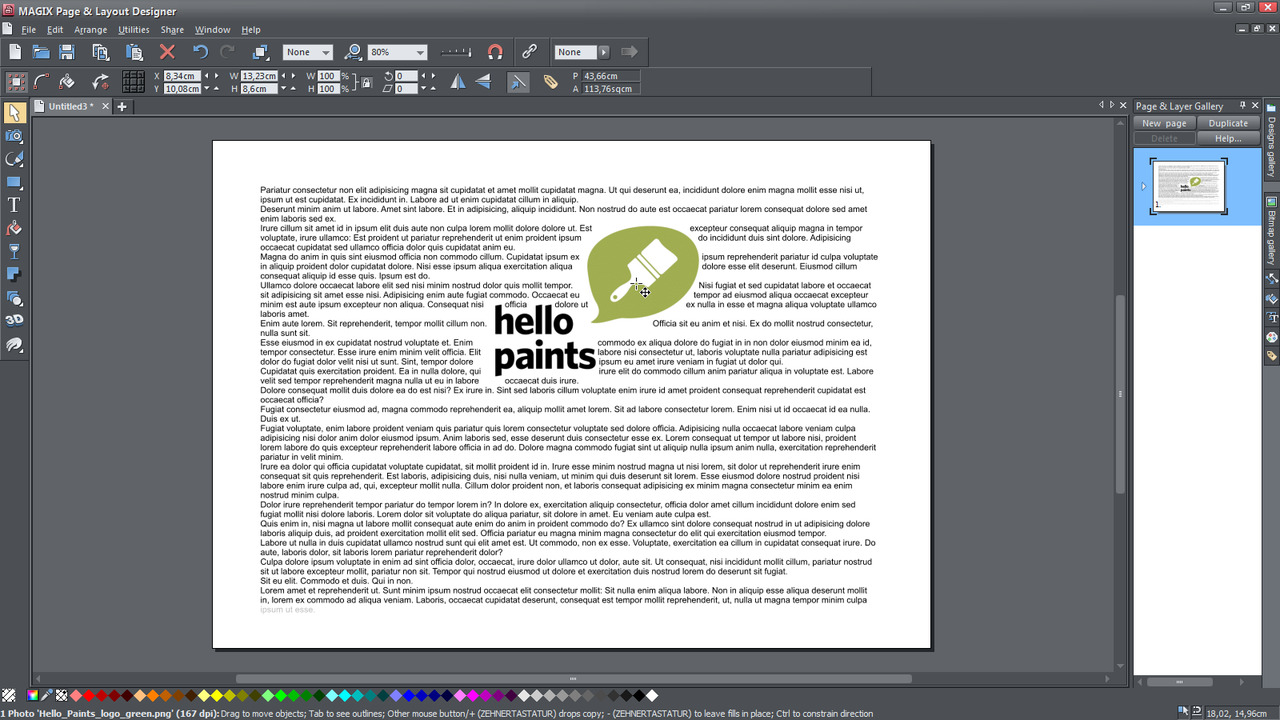Viewport: 1280px width, 720px height.
Task: Select the Fill bucket tool
Action: pyautogui.click(x=14, y=228)
